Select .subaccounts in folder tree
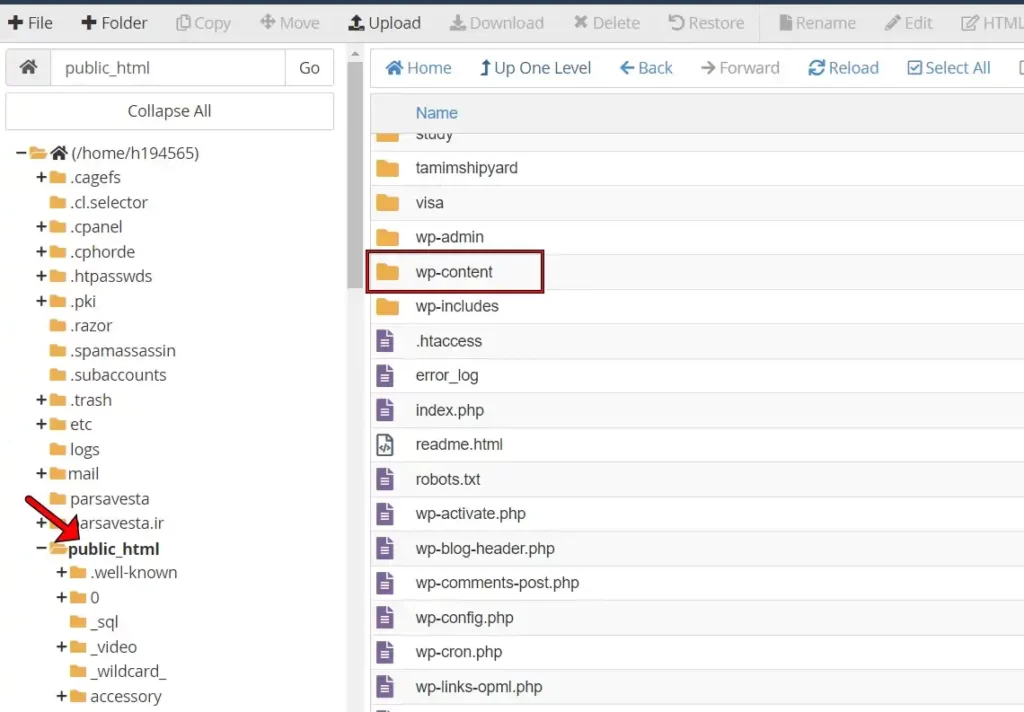Screen dimensions: 1024x712 118,375
